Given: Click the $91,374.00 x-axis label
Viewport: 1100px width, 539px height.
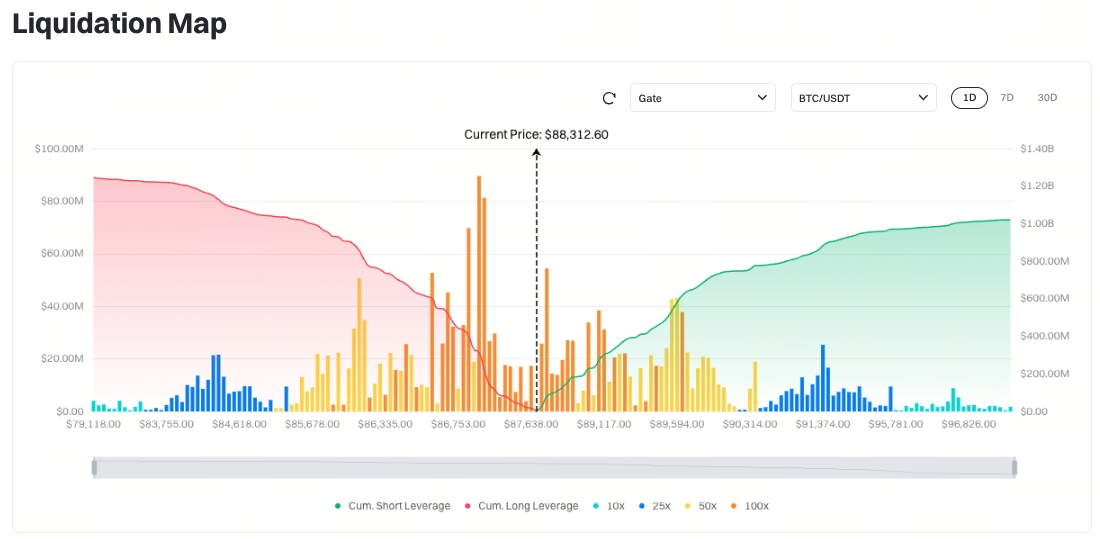Looking at the screenshot, I should coord(823,425).
